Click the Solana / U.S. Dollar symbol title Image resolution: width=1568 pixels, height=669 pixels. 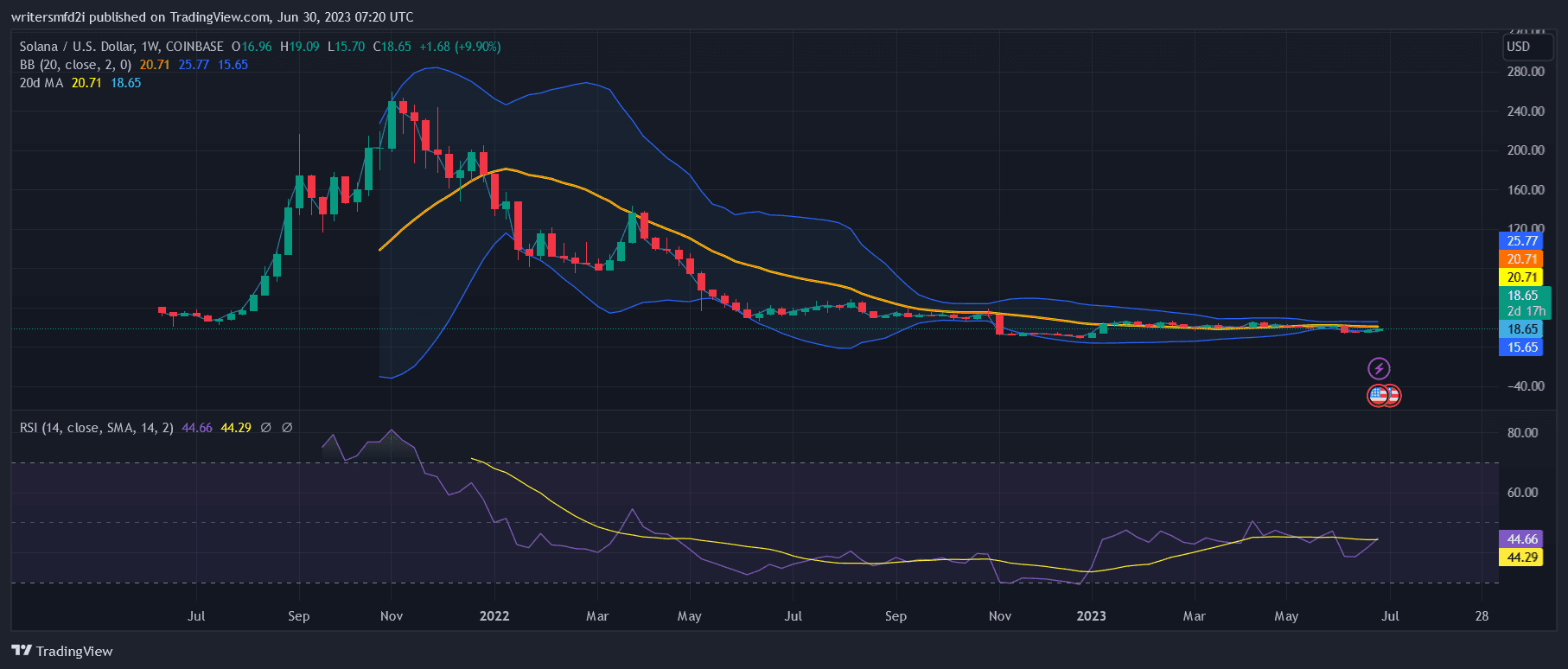pyautogui.click(x=121, y=47)
